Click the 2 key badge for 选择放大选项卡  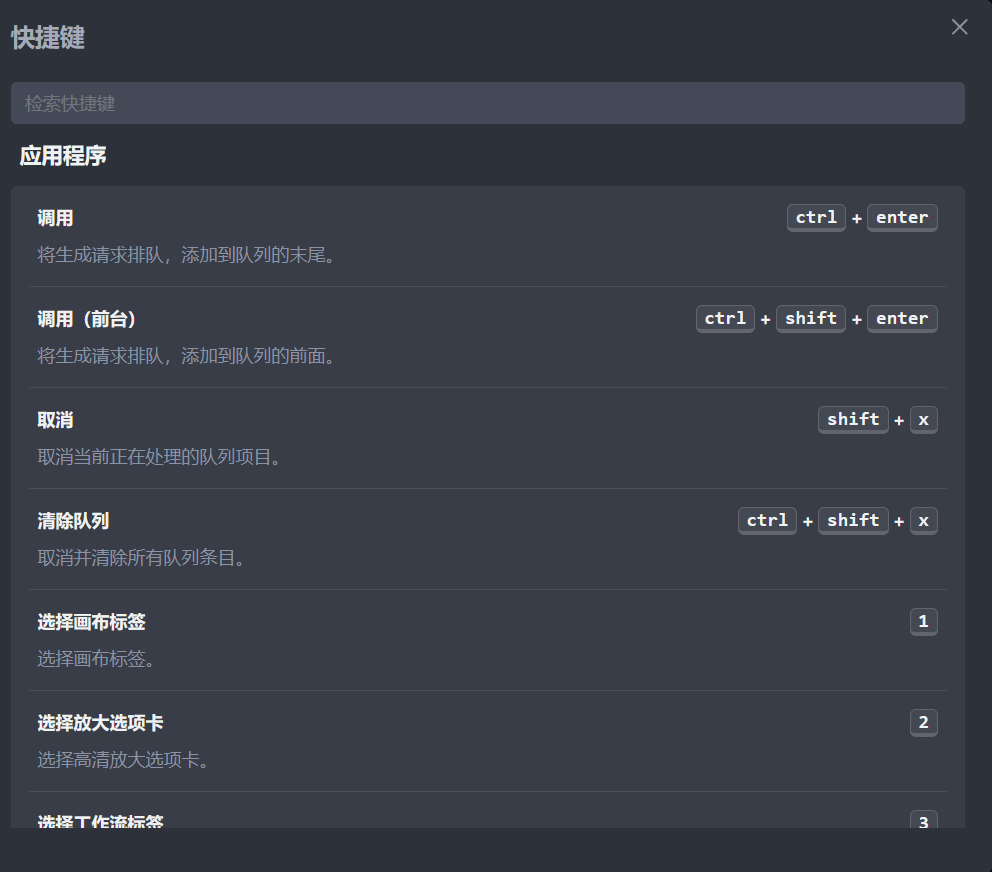(923, 723)
